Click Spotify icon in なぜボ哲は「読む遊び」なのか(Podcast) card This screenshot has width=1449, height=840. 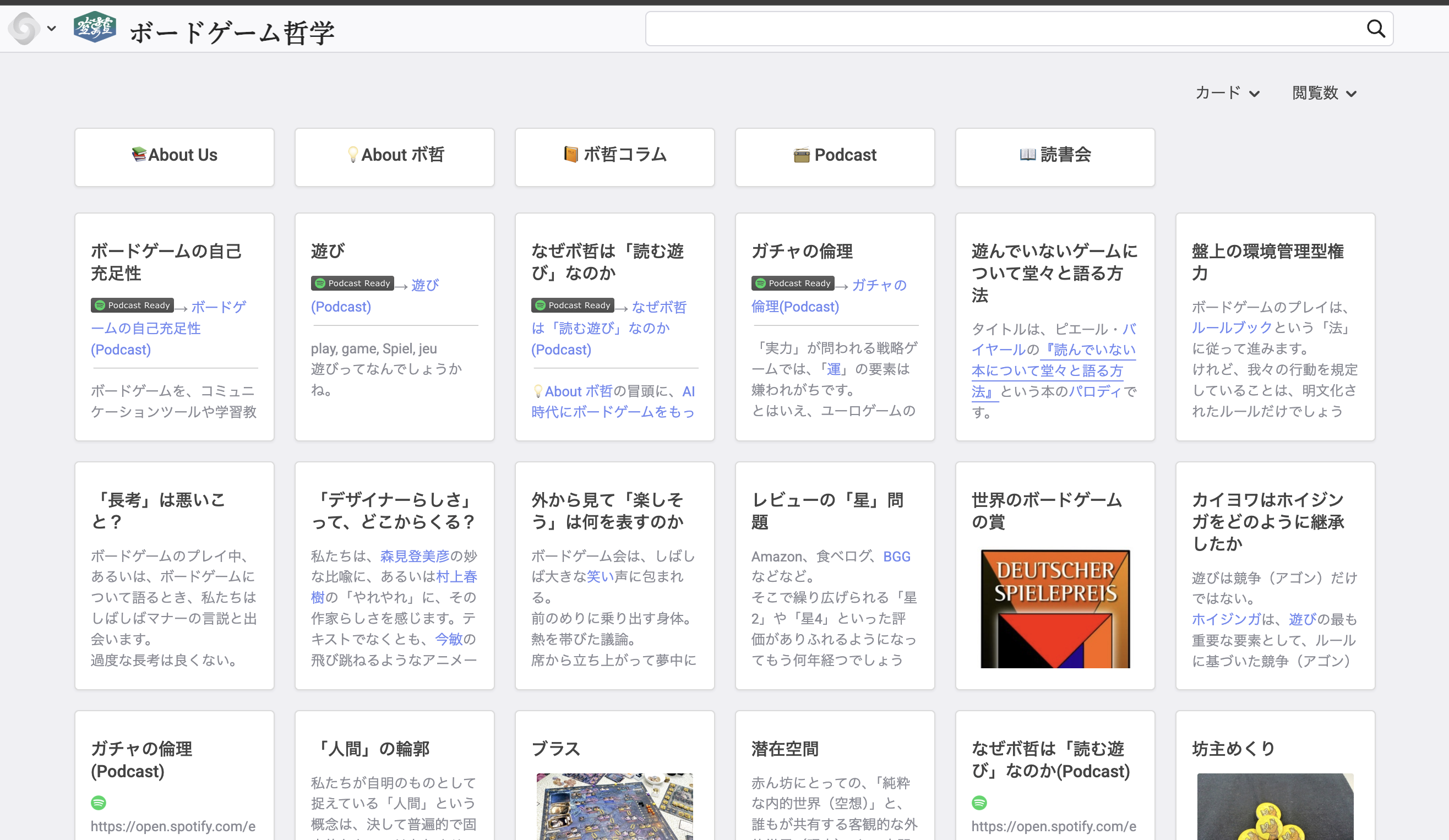(x=979, y=802)
